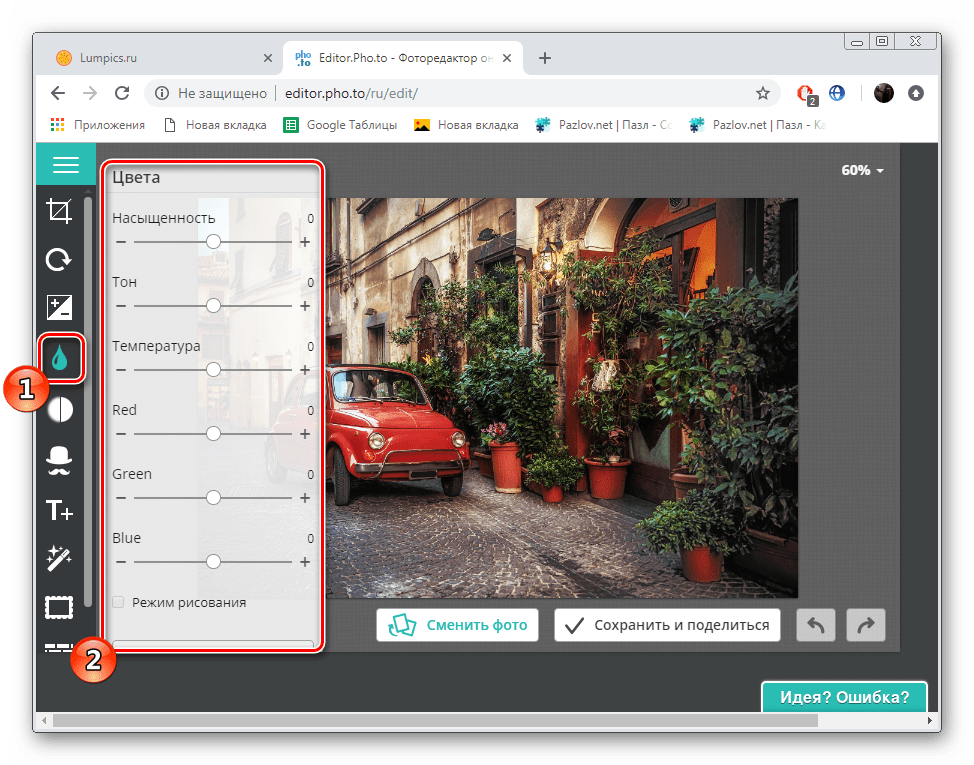The width and height of the screenshot is (974, 765).
Task: Open the Google Таблицы bookmark
Action: coord(340,125)
